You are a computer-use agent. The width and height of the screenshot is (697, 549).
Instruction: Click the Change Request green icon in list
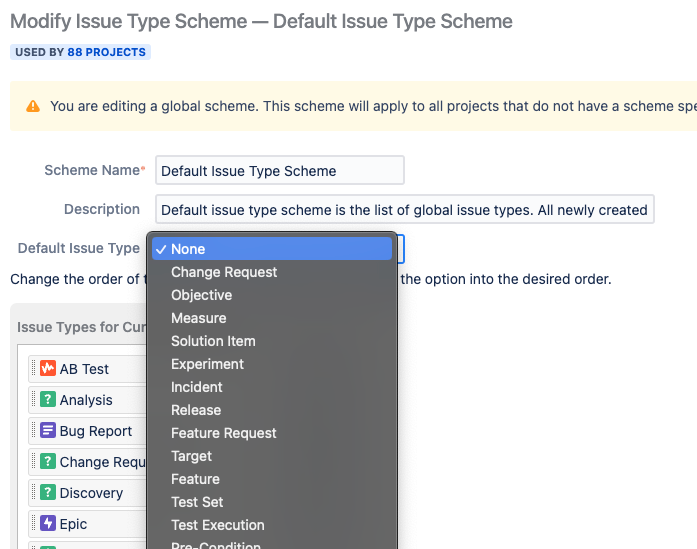(48, 461)
